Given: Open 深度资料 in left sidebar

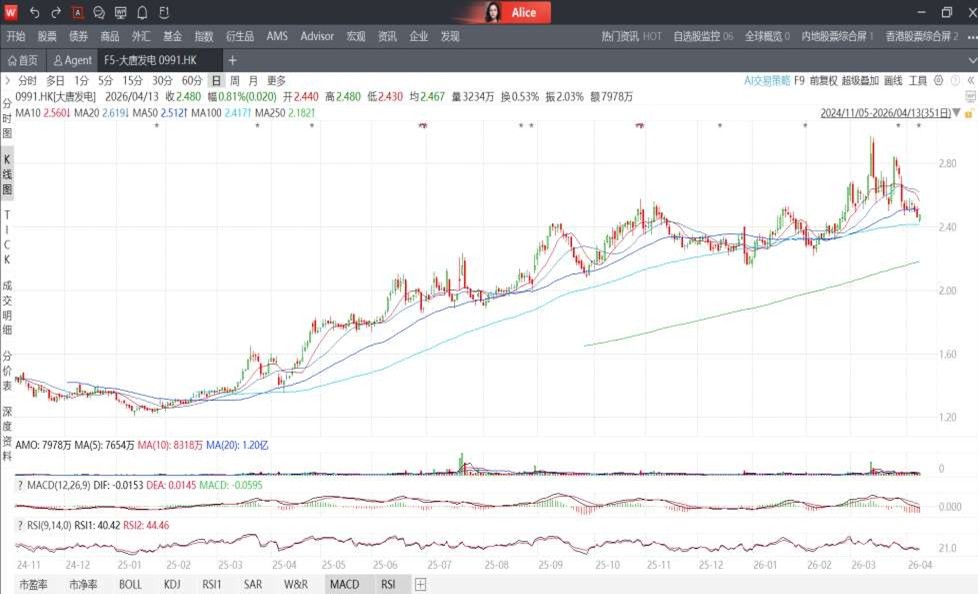Looking at the screenshot, I should 7,426.
